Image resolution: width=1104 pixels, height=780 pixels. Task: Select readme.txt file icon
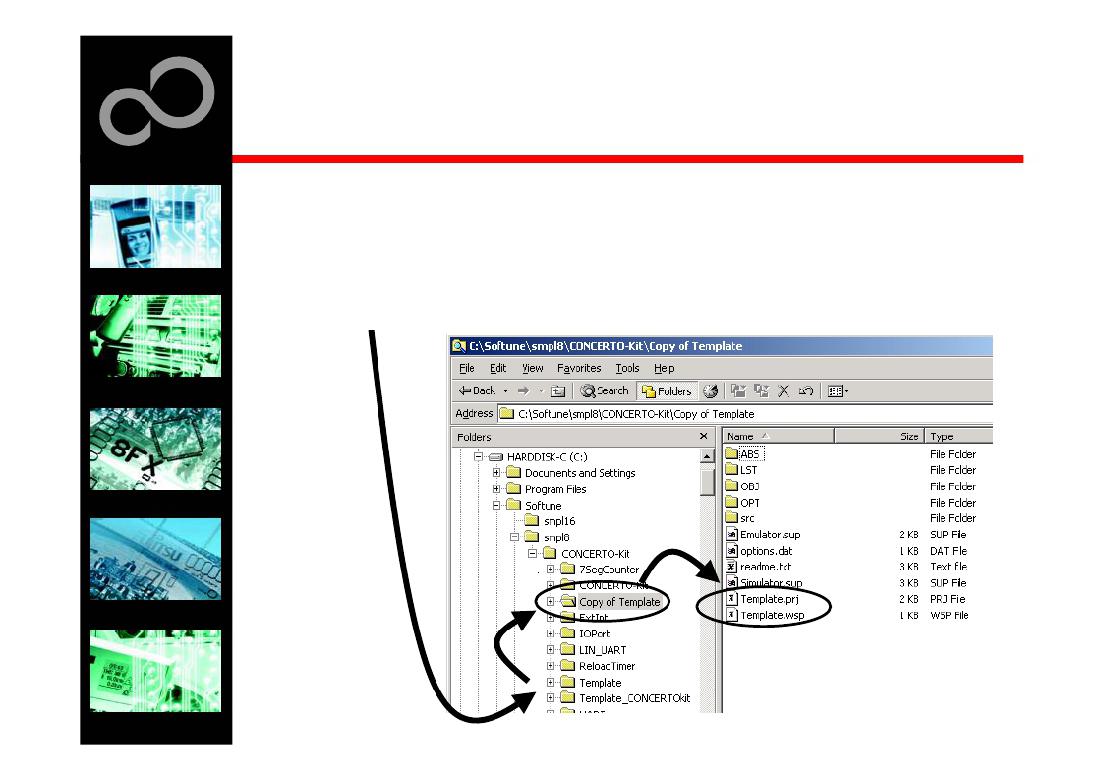point(732,567)
